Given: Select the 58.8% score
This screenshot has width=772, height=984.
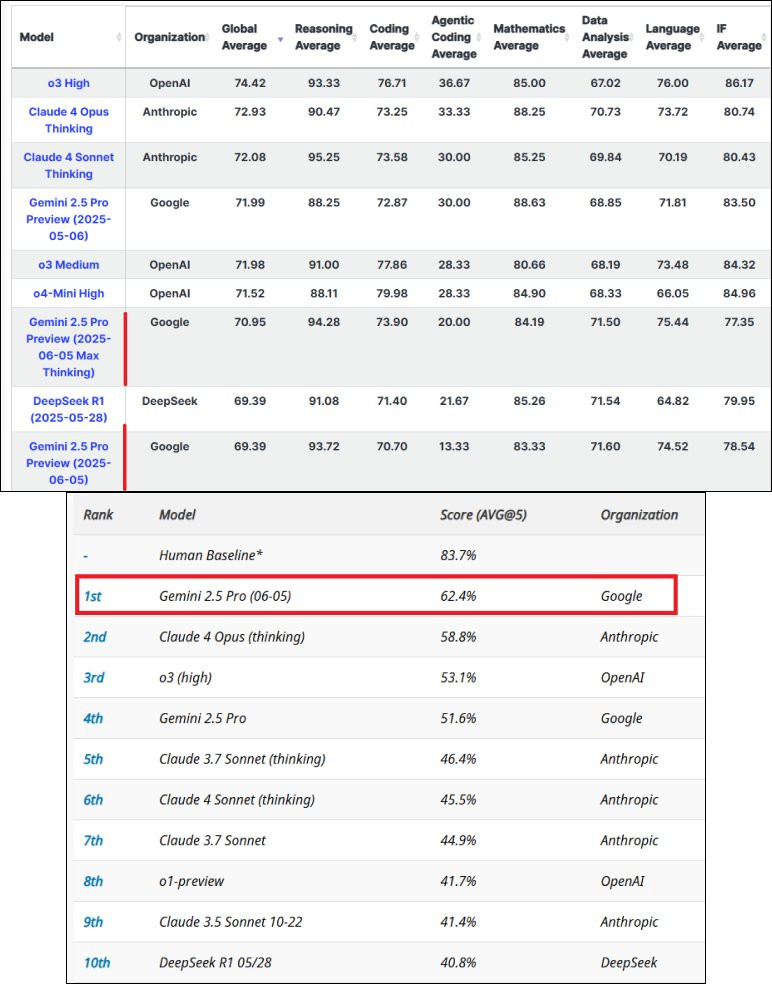Looking at the screenshot, I should (x=458, y=637).
